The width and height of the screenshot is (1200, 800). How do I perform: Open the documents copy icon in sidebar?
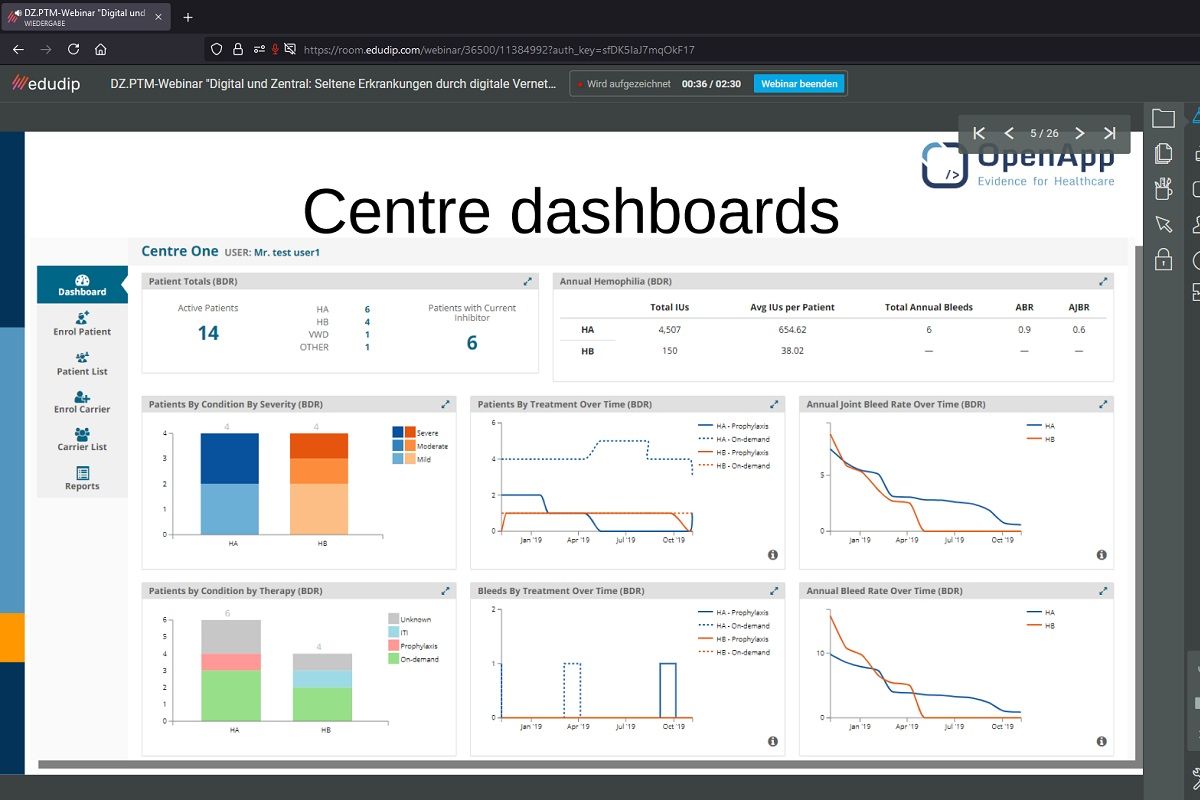(1163, 153)
